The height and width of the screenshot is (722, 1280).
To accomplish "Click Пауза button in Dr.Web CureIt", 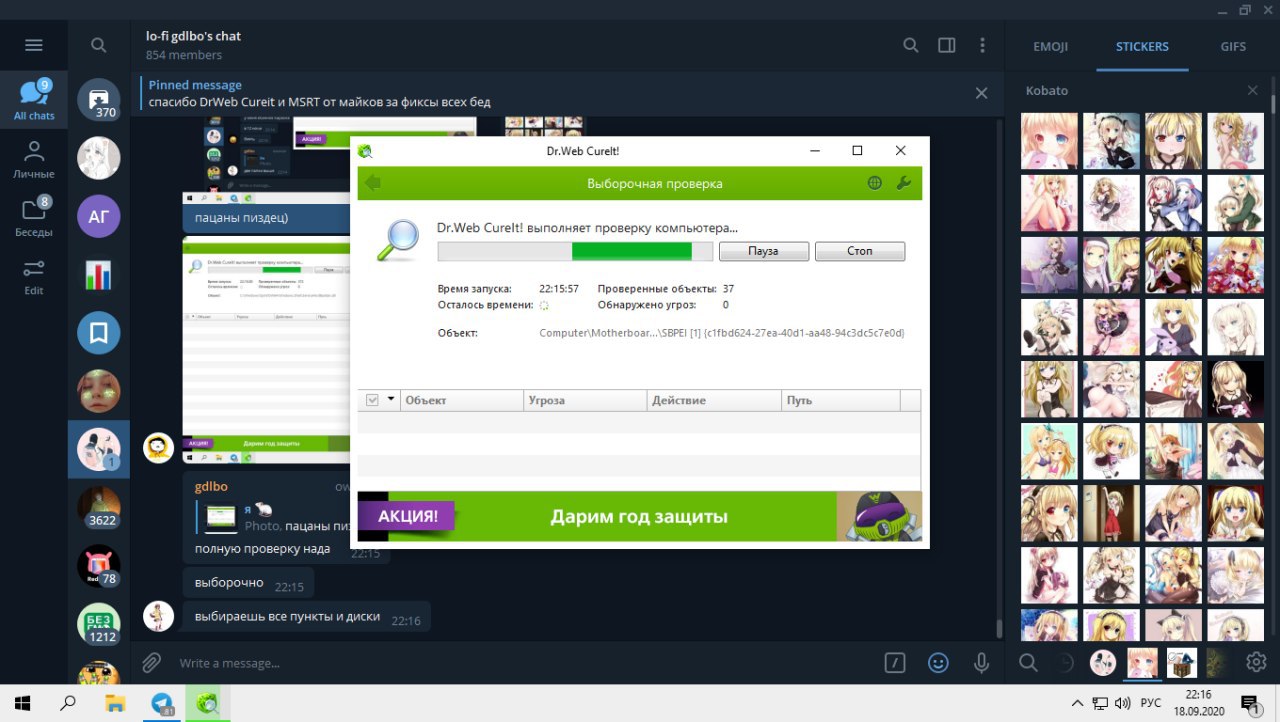I will pyautogui.click(x=763, y=251).
